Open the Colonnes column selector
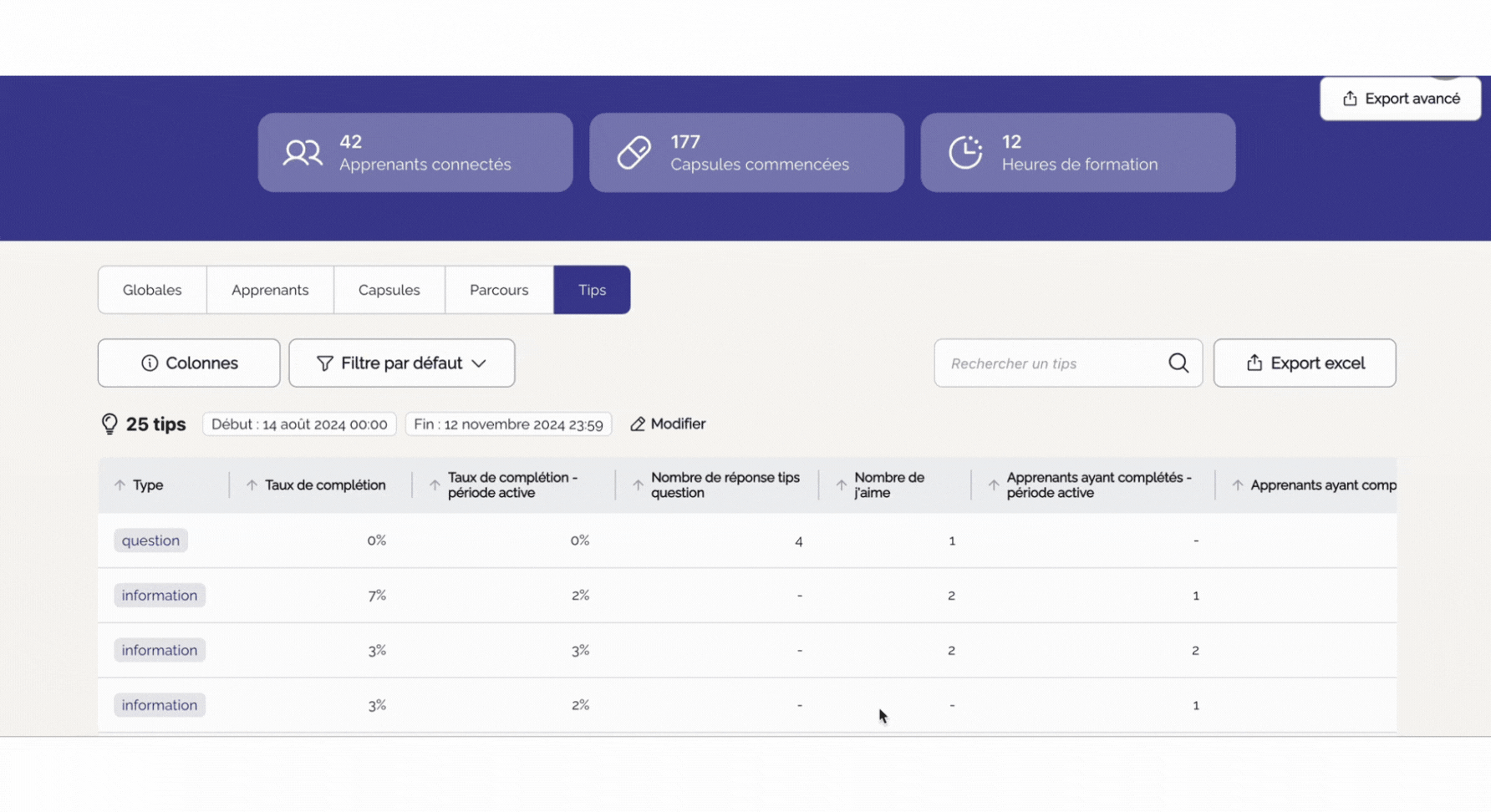Viewport: 1491px width, 812px height. [x=189, y=363]
